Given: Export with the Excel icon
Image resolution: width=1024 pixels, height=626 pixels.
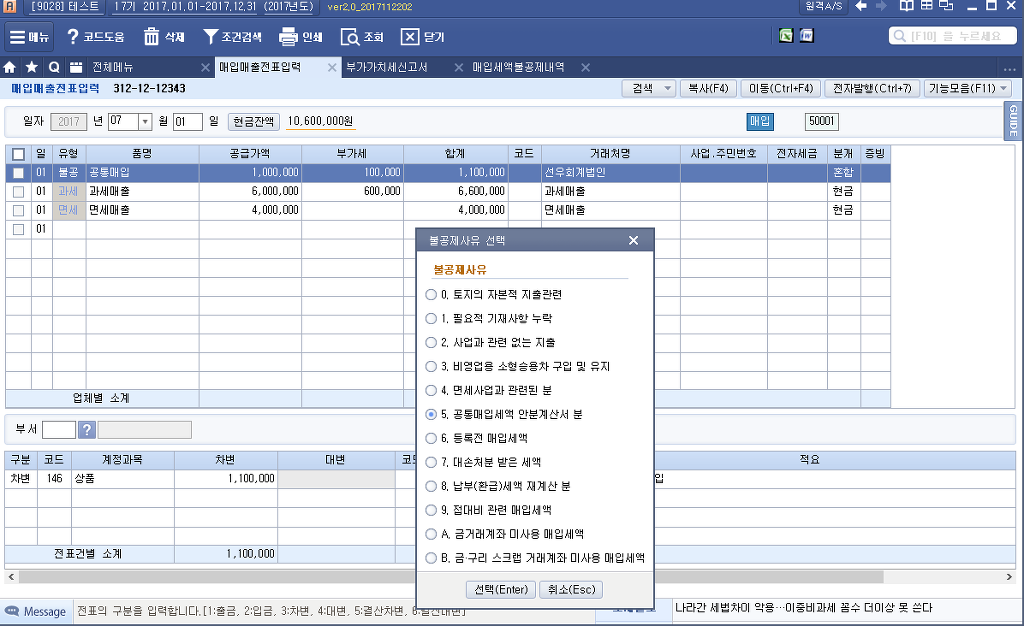Looking at the screenshot, I should click(786, 35).
